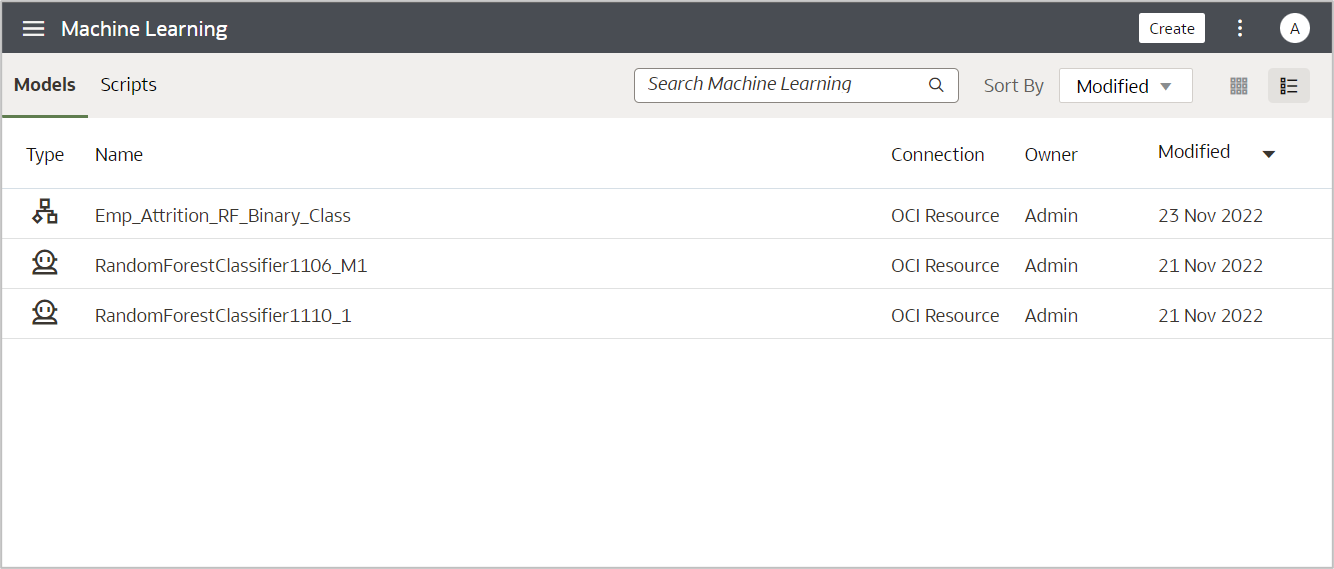The image size is (1334, 569).
Task: Focus the Search Machine Learning field
Action: pyautogui.click(x=780, y=85)
